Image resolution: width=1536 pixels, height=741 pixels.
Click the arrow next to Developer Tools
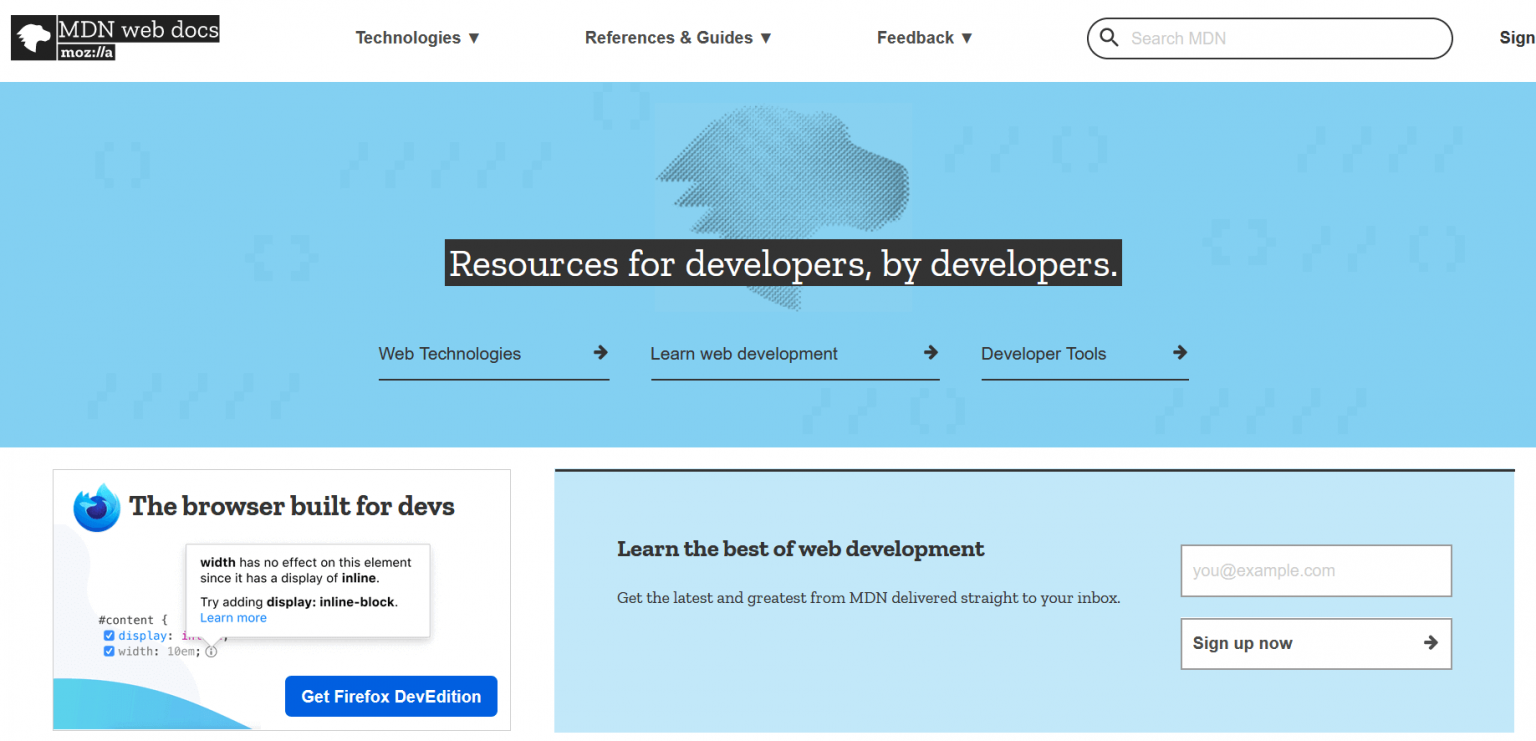1180,352
